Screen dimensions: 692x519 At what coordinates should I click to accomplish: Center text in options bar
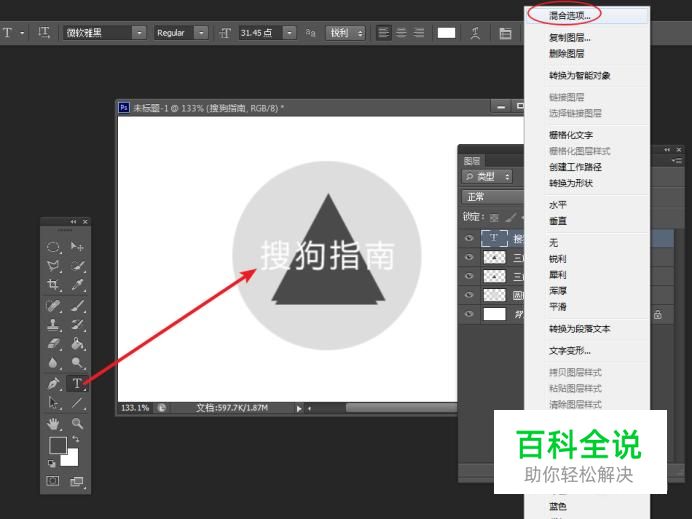(x=401, y=33)
